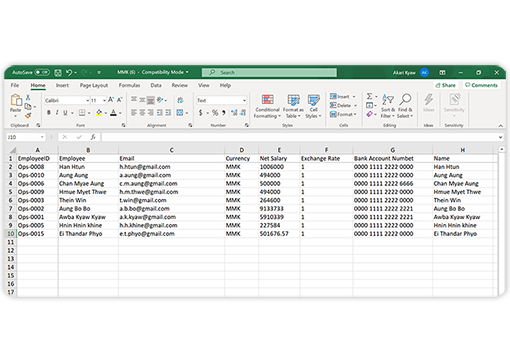Switch to the View tab

204,85
